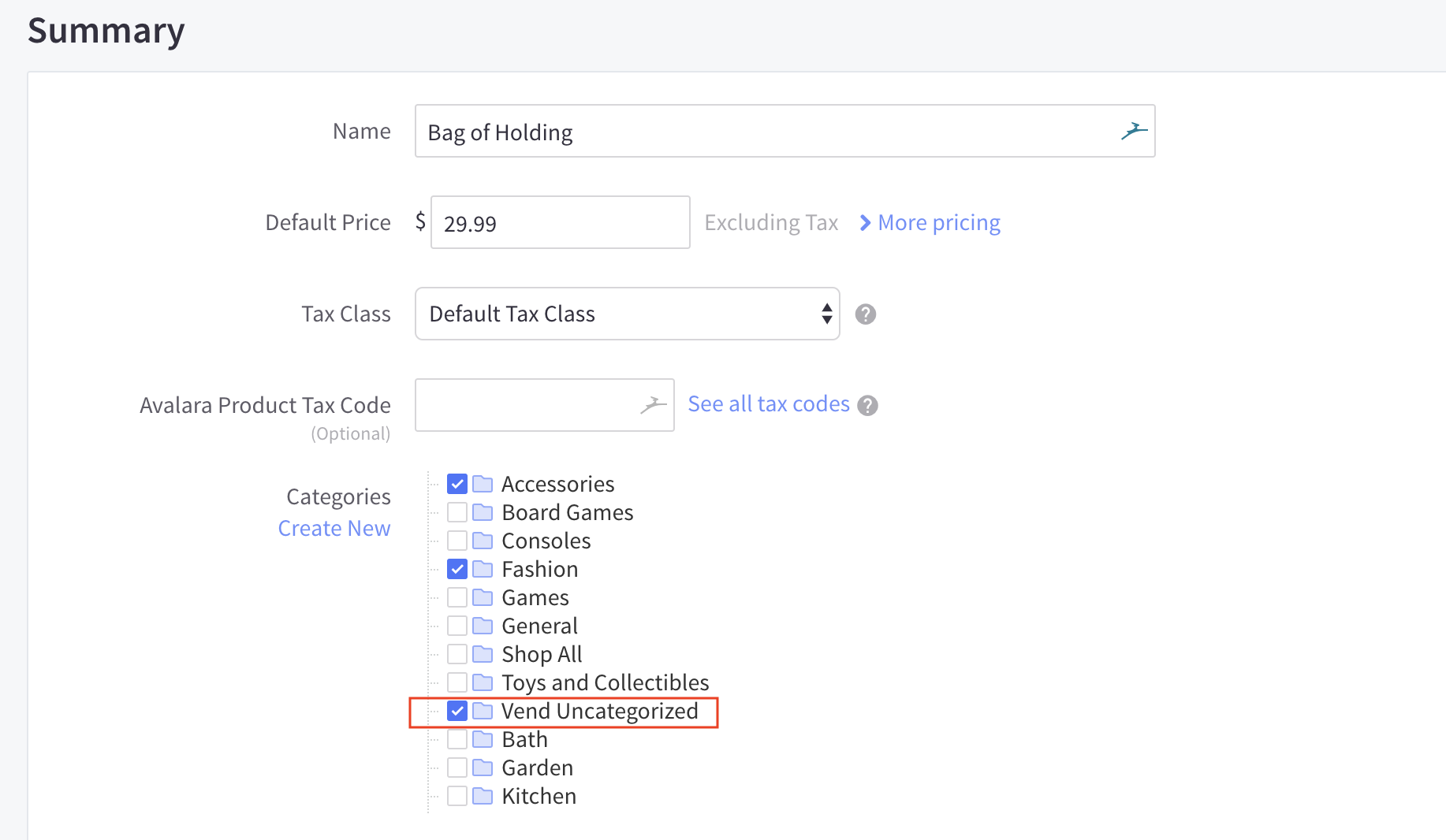Screen dimensions: 1446x840
Task: Expand More pricing options
Action: [x=930, y=223]
